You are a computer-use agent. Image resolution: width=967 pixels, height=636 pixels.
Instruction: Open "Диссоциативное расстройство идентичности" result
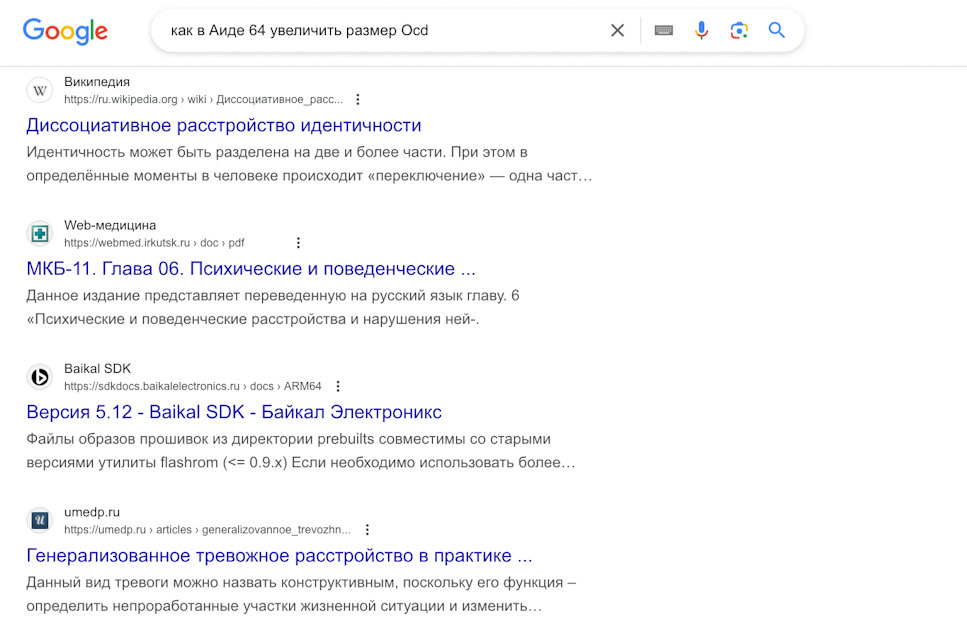coord(224,126)
